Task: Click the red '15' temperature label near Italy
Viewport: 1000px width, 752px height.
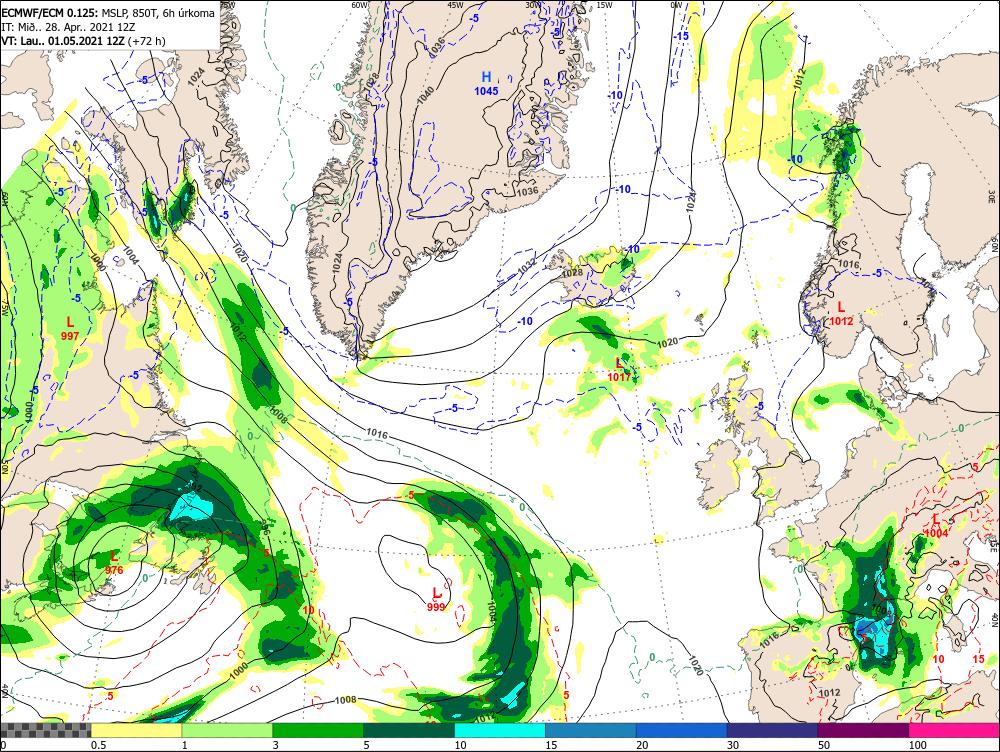Action: point(979,659)
